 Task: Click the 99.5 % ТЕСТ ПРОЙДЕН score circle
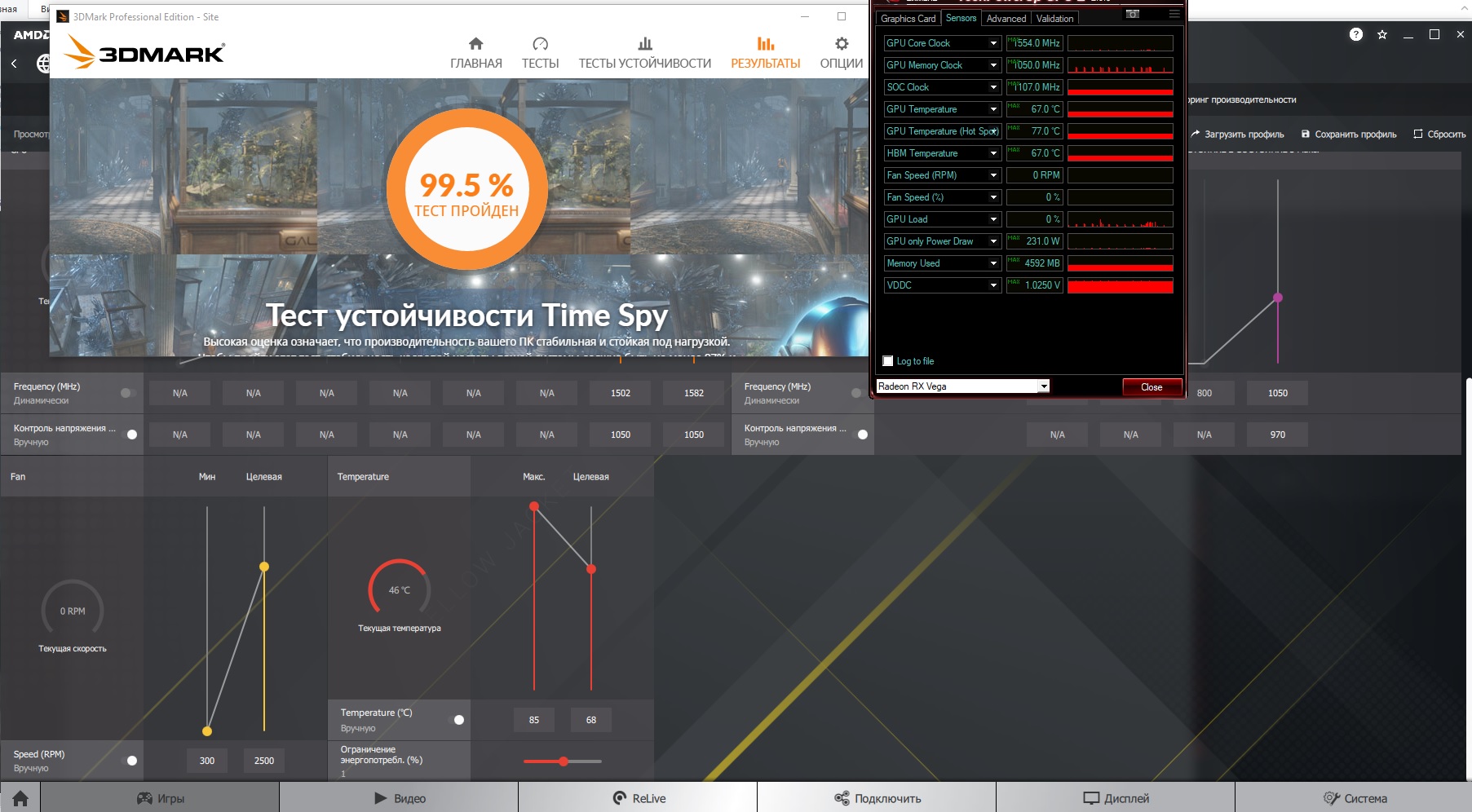coord(466,189)
